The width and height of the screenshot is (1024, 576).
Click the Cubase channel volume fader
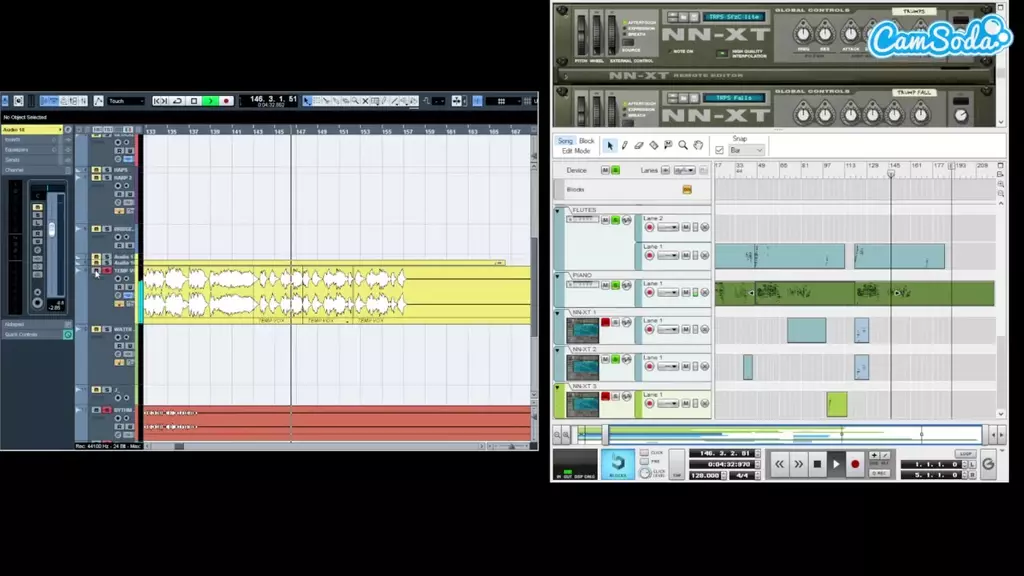(52, 229)
